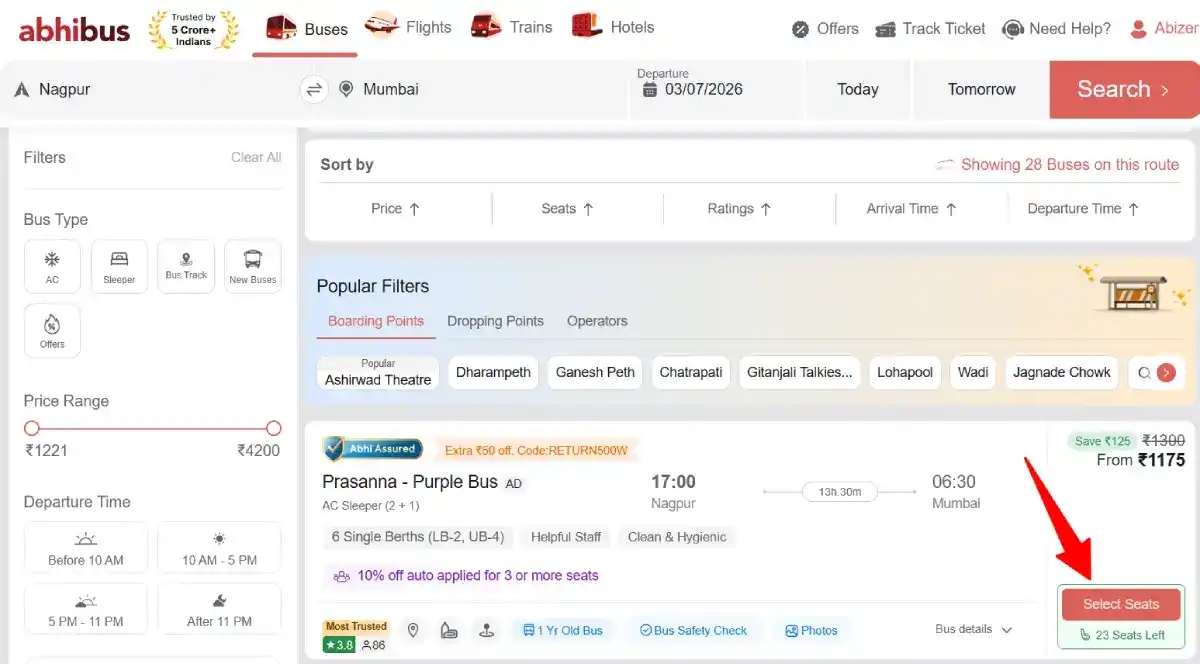Click the Mumbai destination field
Screen dimensions: 1200x664
[480, 89]
